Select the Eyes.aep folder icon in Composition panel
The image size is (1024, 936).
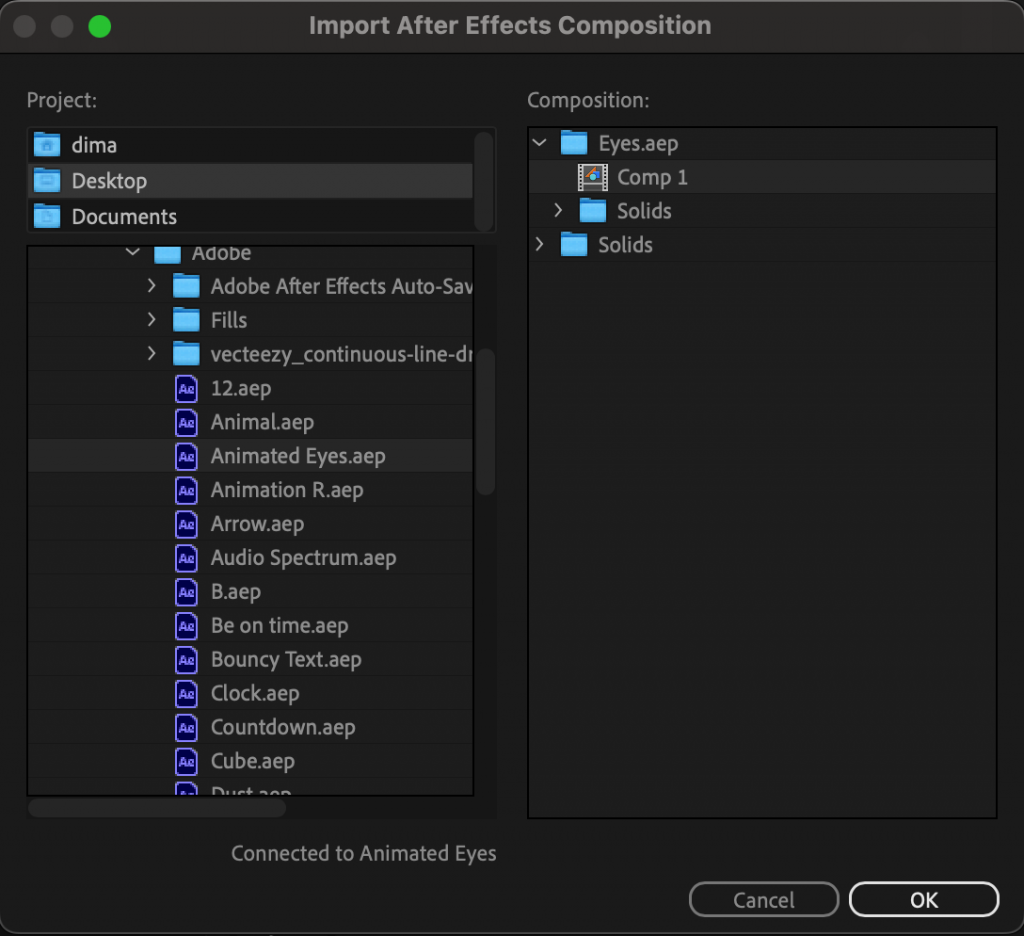pos(573,142)
